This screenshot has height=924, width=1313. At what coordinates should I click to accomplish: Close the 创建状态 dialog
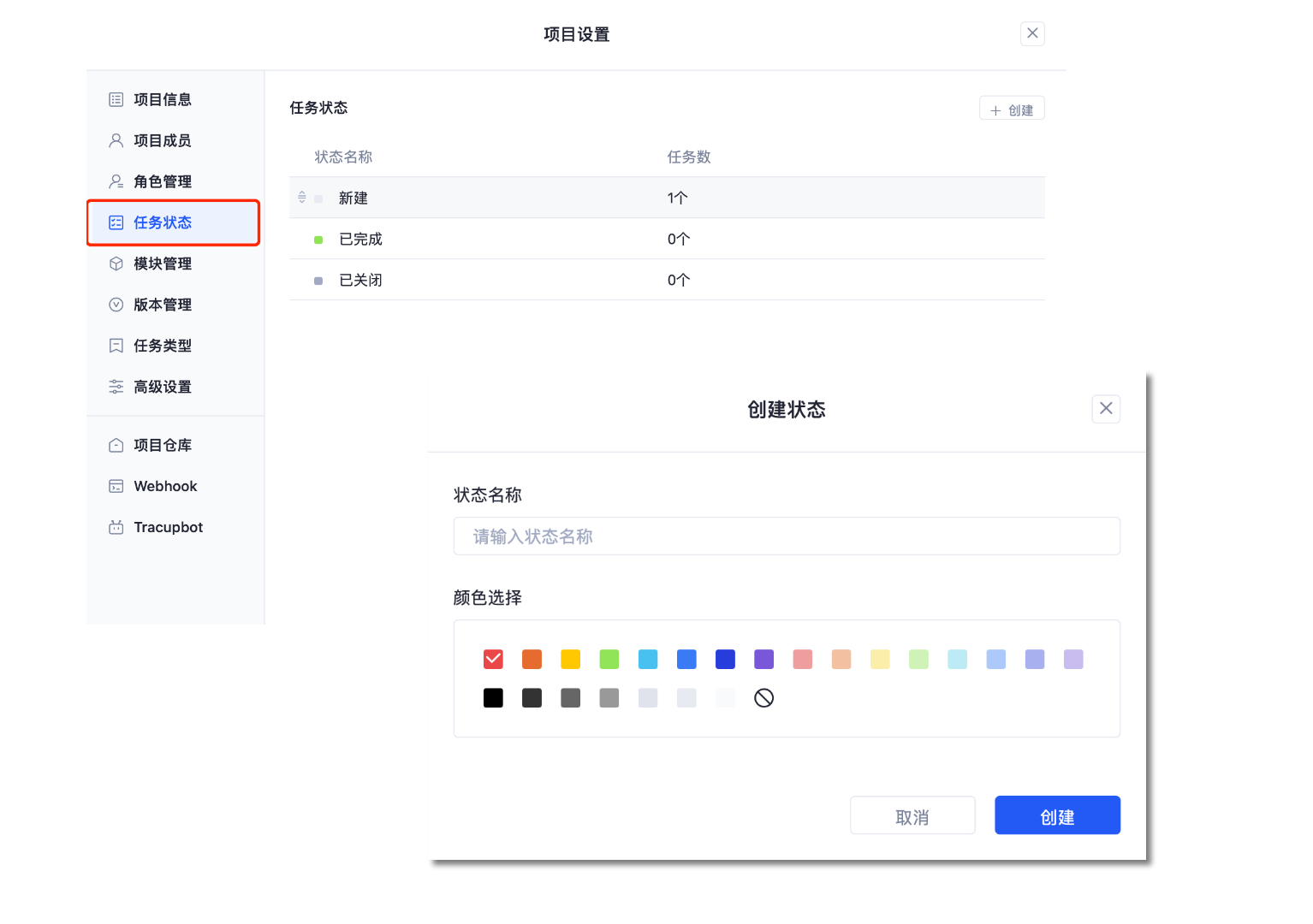pos(1106,409)
